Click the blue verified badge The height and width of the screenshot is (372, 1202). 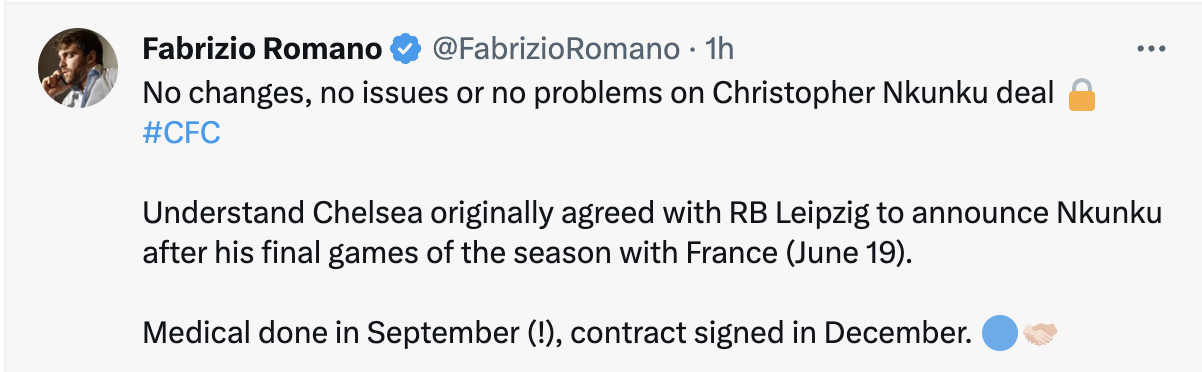click(x=404, y=48)
